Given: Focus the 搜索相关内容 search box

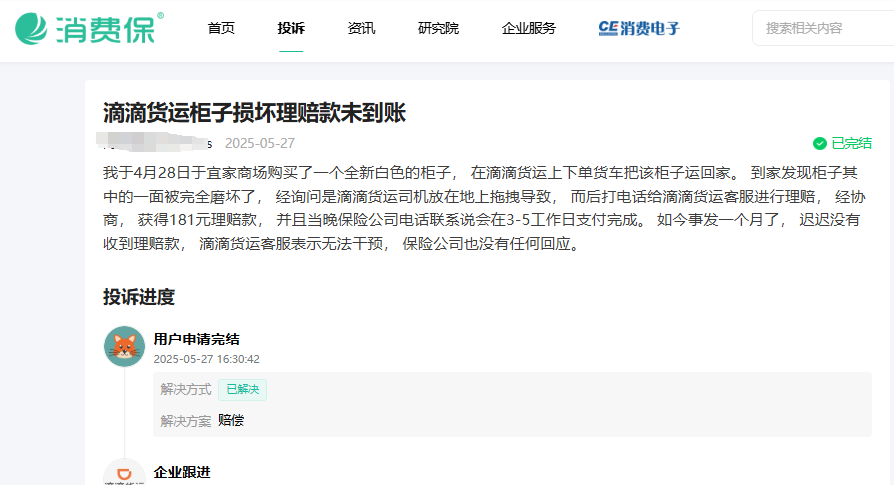Looking at the screenshot, I should 823,28.
